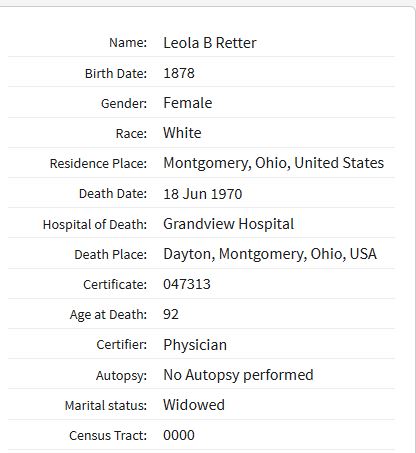Click the Census Tract label
The width and height of the screenshot is (416, 453).
pyautogui.click(x=108, y=436)
